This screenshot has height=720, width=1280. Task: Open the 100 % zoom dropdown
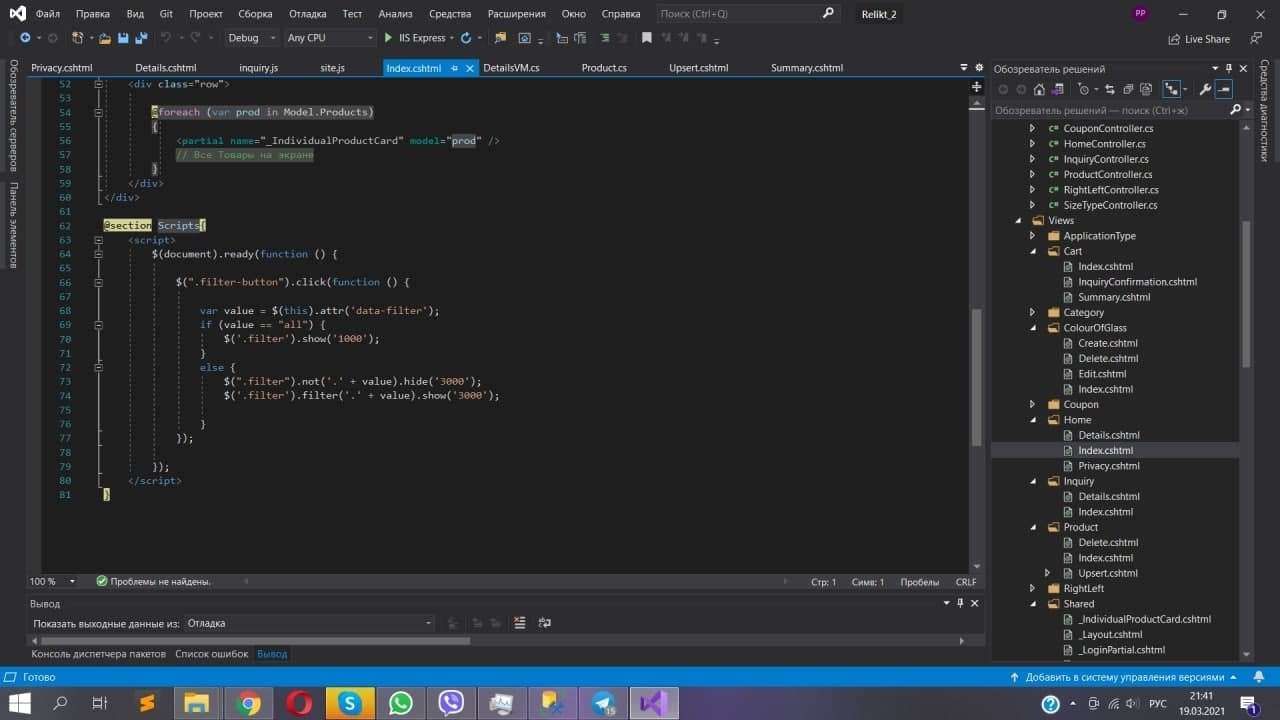[x=72, y=581]
